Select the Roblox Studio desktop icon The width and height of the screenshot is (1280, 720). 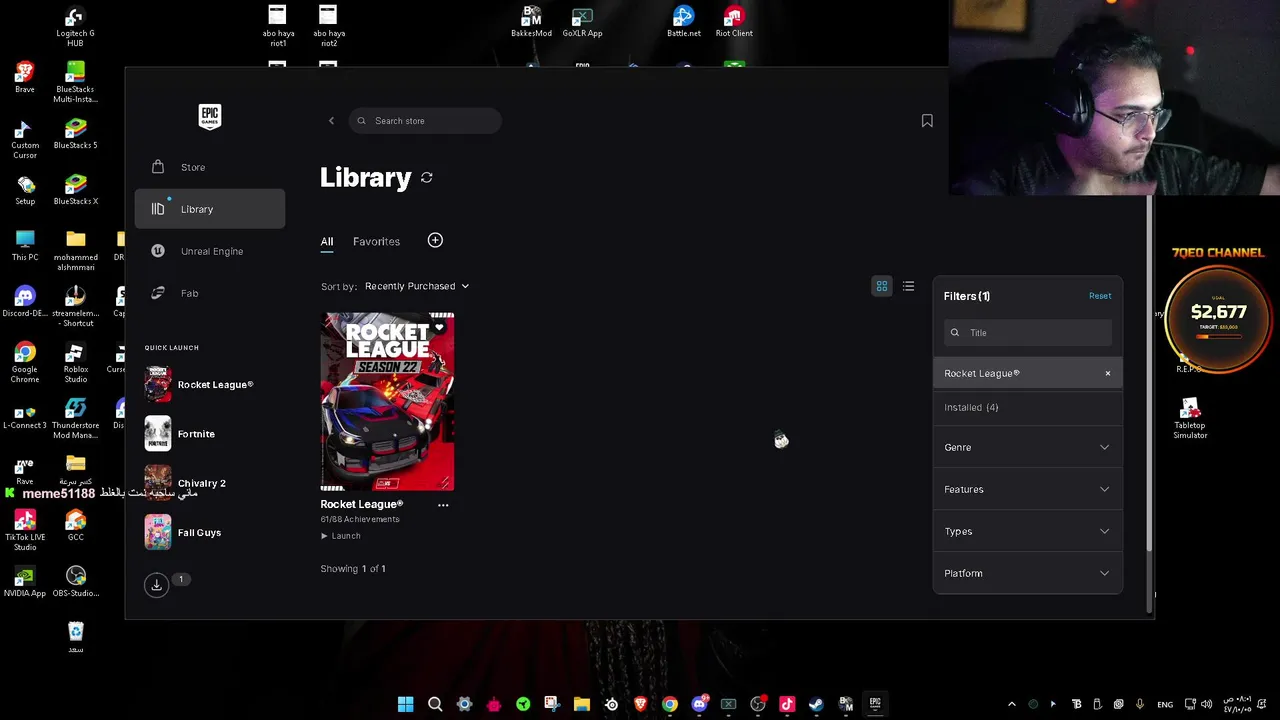[75, 362]
